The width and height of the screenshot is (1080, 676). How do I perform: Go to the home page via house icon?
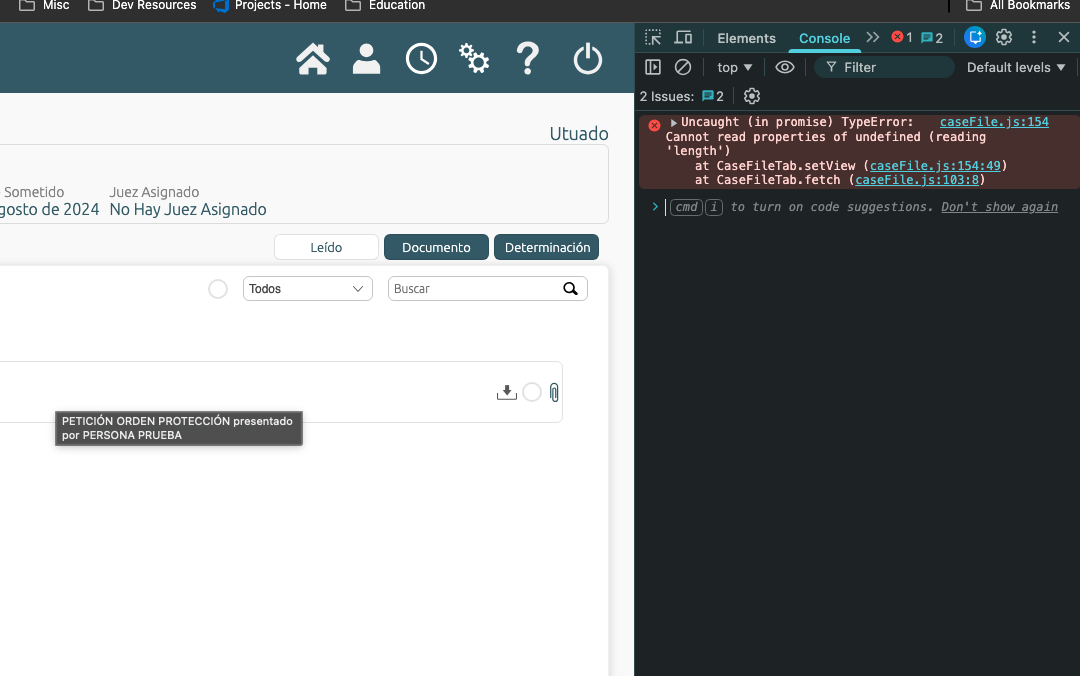[313, 59]
